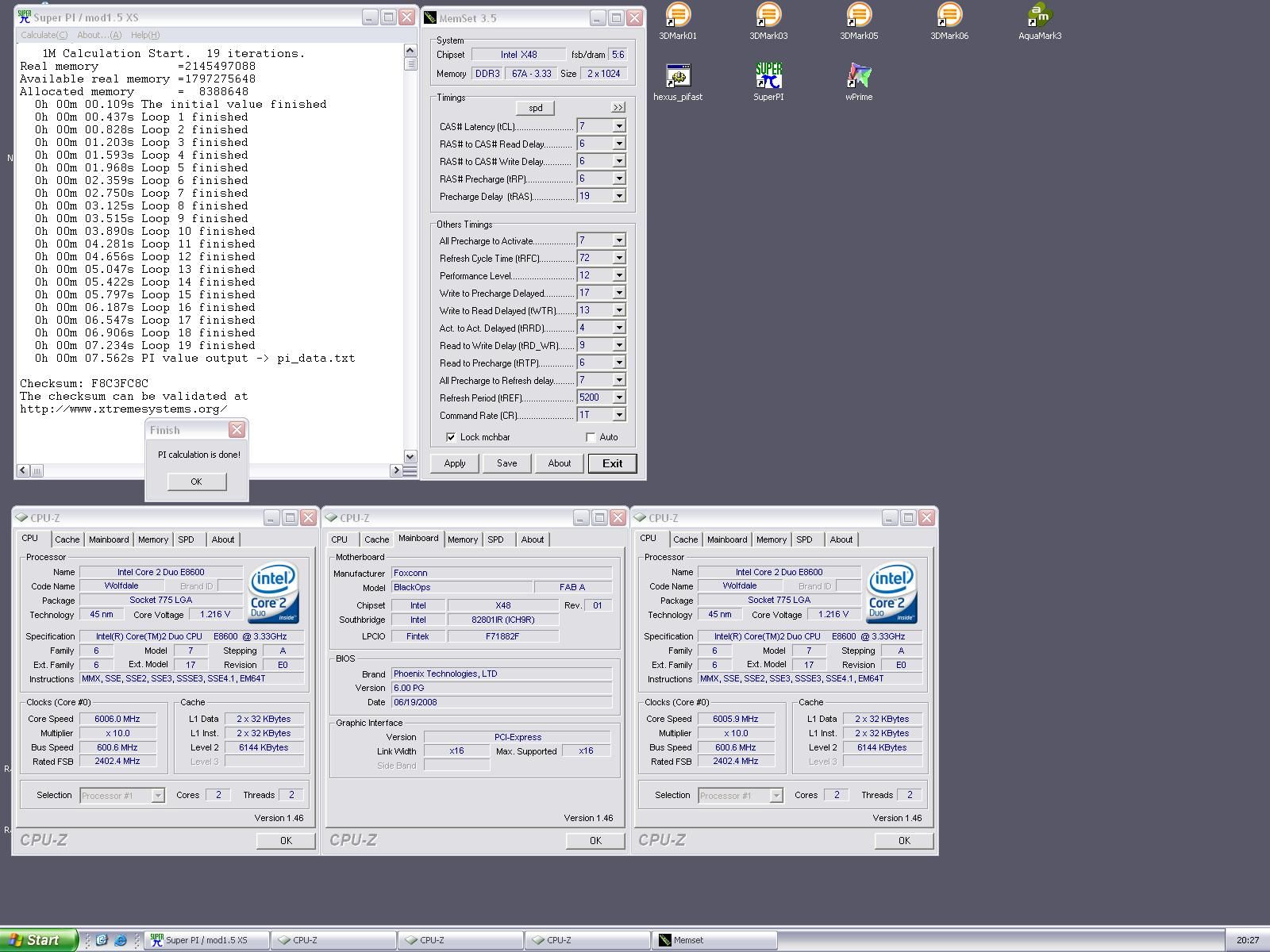Switch to CPU tab in middle CPU-Z
The height and width of the screenshot is (952, 1270).
coord(339,539)
